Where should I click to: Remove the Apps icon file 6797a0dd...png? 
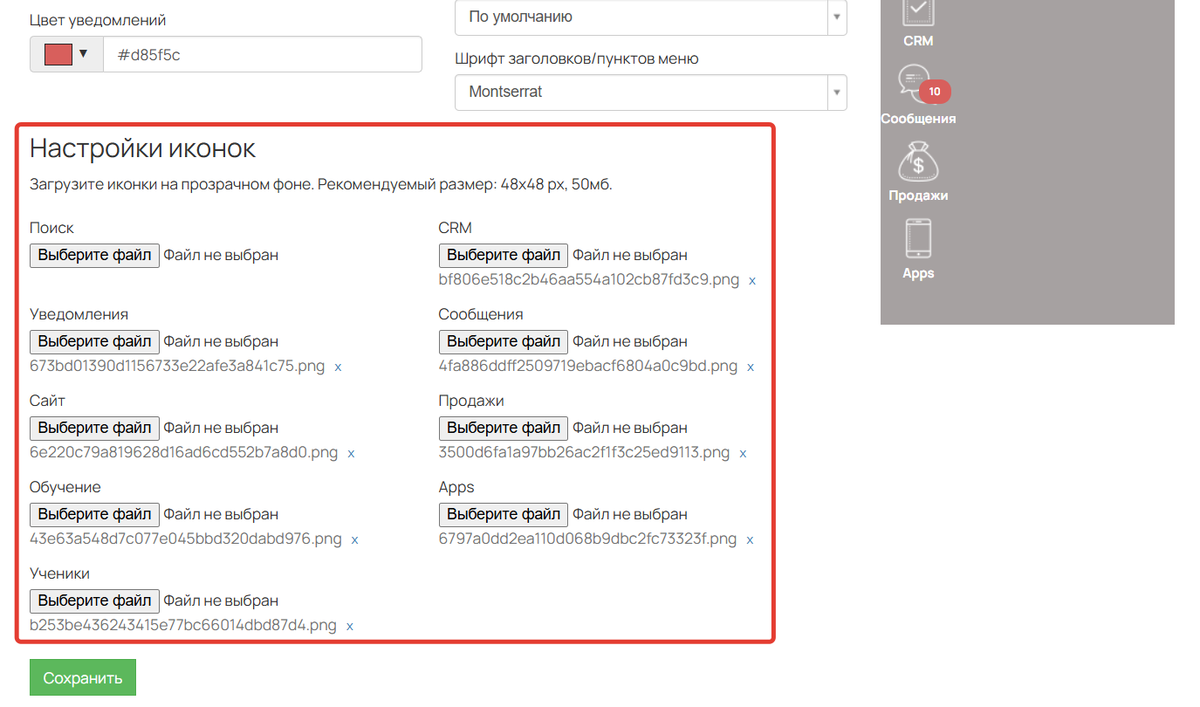tap(750, 540)
